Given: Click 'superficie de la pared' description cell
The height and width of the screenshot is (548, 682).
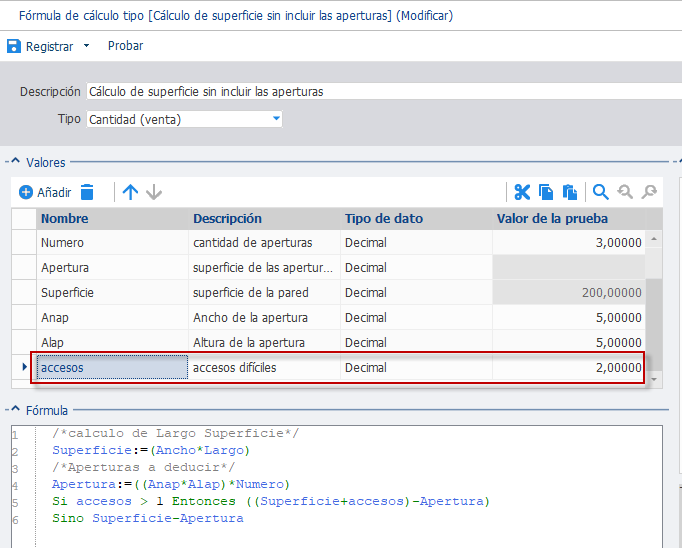Looking at the screenshot, I should pyautogui.click(x=264, y=292).
